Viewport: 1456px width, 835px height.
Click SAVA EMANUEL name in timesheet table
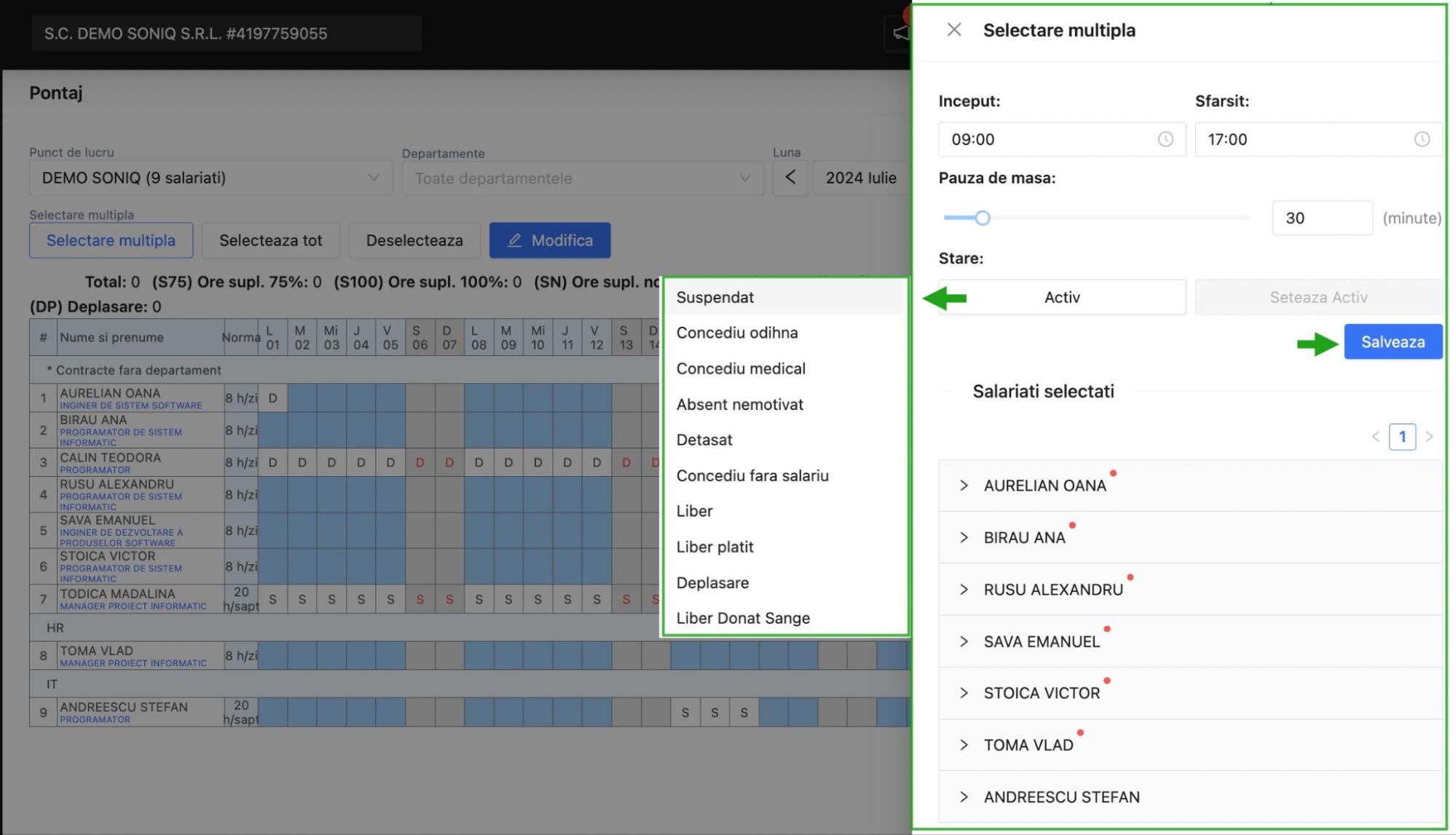pos(107,520)
